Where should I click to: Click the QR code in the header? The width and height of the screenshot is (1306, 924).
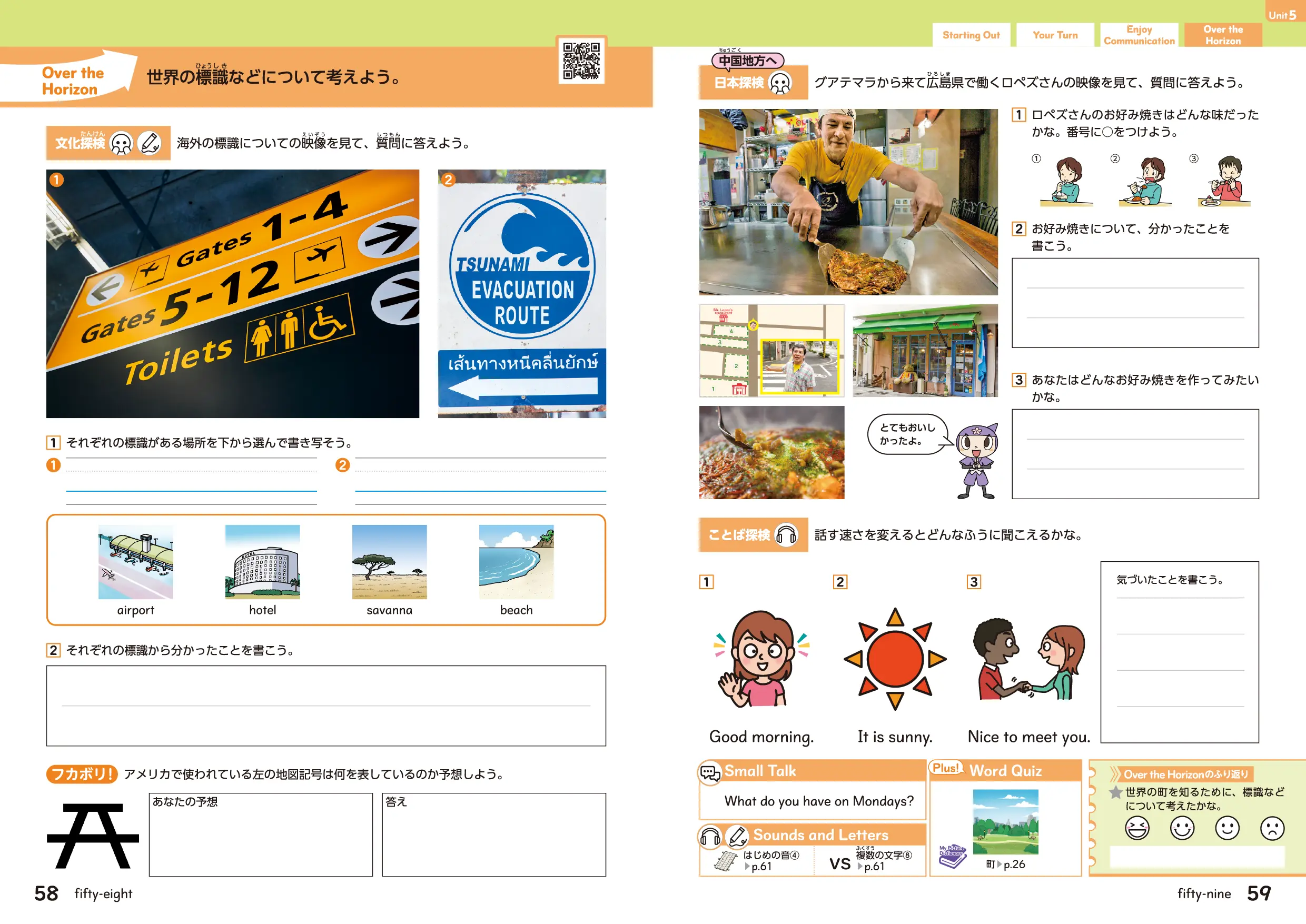tap(581, 61)
